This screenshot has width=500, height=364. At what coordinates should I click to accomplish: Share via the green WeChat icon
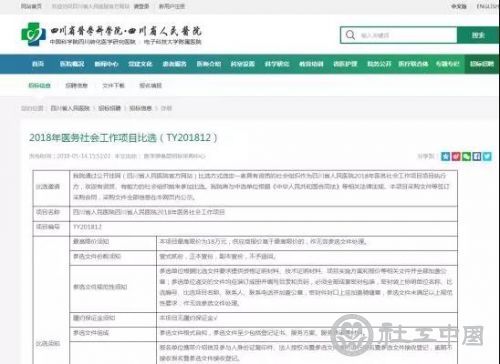[466, 156]
